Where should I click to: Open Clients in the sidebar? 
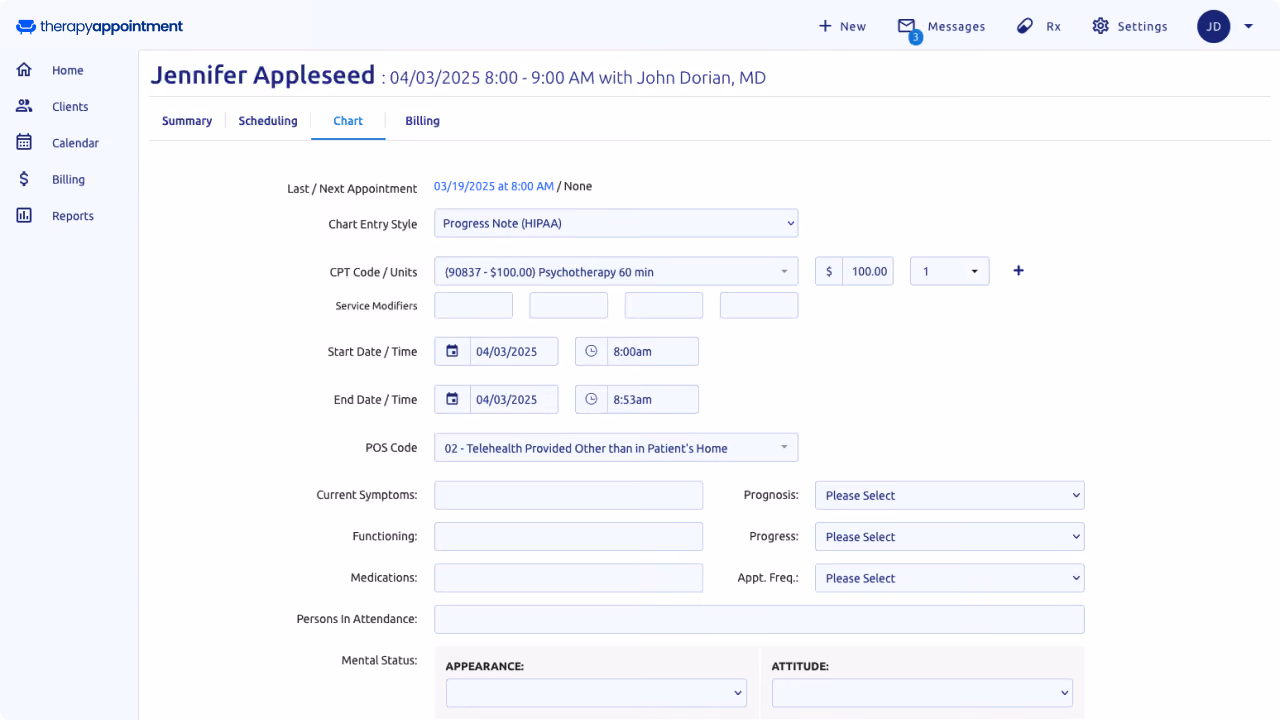70,106
